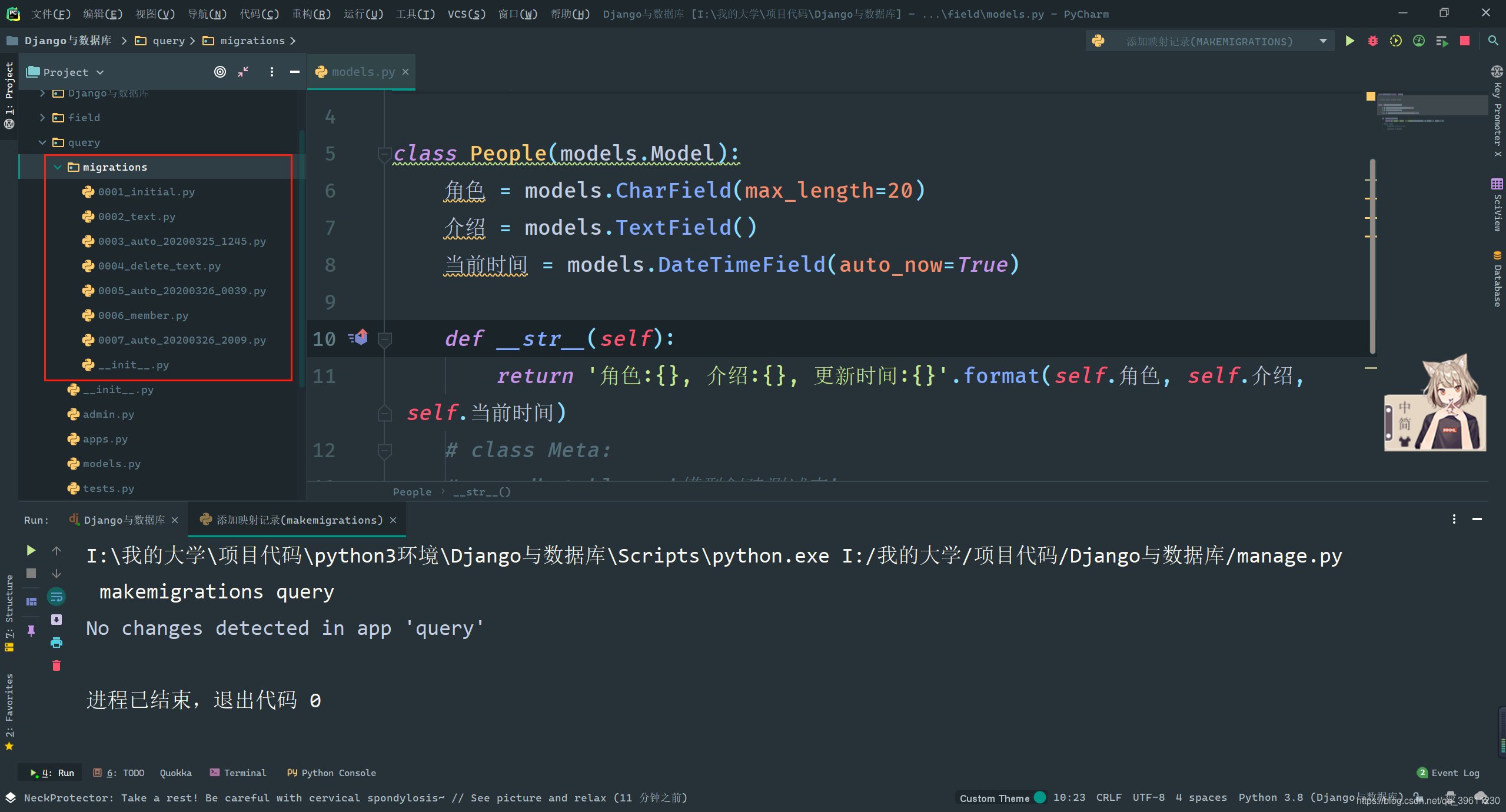Toggle scroll-to-end in the Run console

[56, 620]
